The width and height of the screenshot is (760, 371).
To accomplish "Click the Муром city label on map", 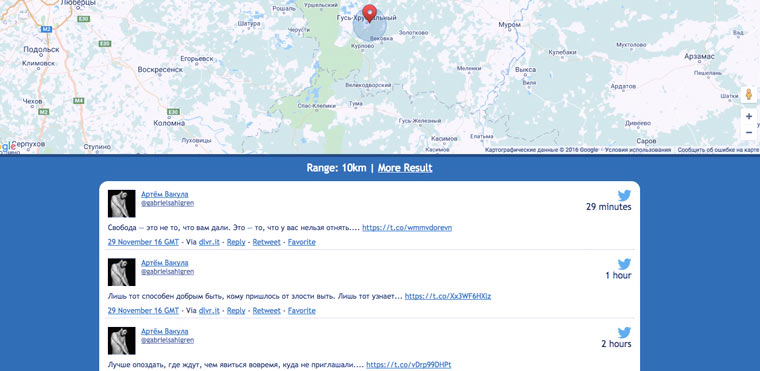I will [x=510, y=24].
